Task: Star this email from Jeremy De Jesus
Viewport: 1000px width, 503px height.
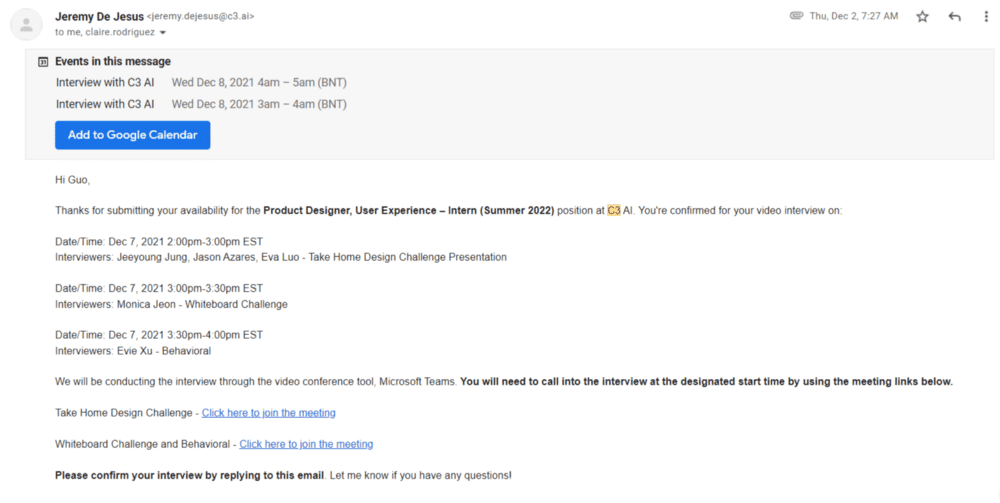Action: 922,17
